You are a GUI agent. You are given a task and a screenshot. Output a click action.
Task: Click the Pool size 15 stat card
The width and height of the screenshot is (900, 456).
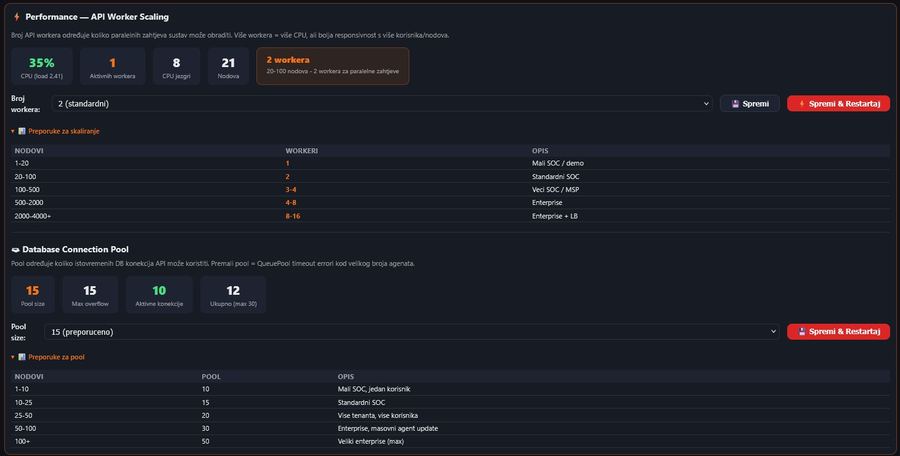(33, 295)
